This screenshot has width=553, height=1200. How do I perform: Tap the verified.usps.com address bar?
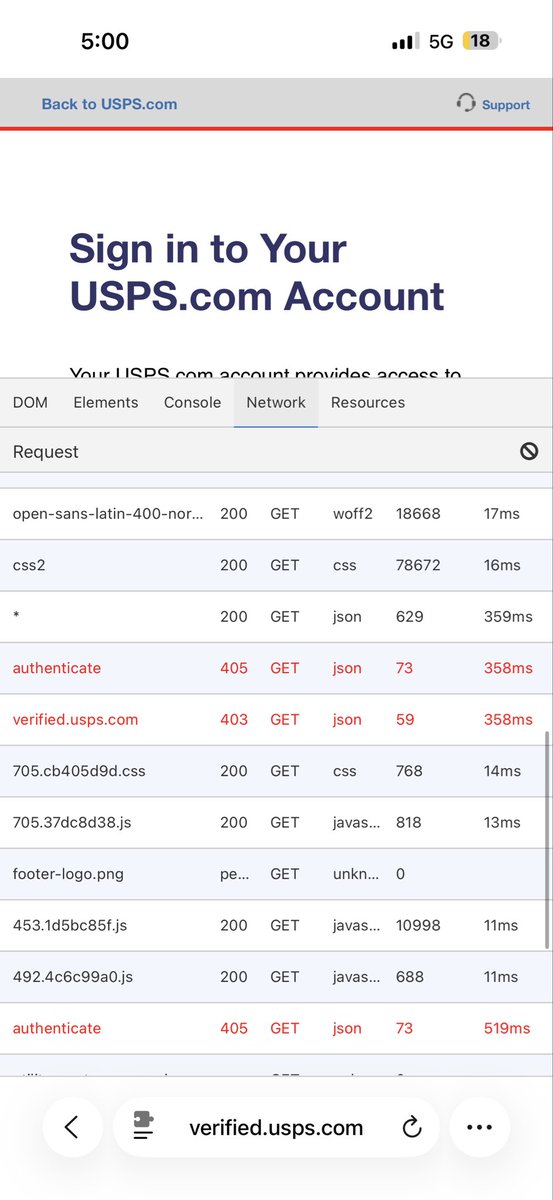pyautogui.click(x=276, y=1127)
